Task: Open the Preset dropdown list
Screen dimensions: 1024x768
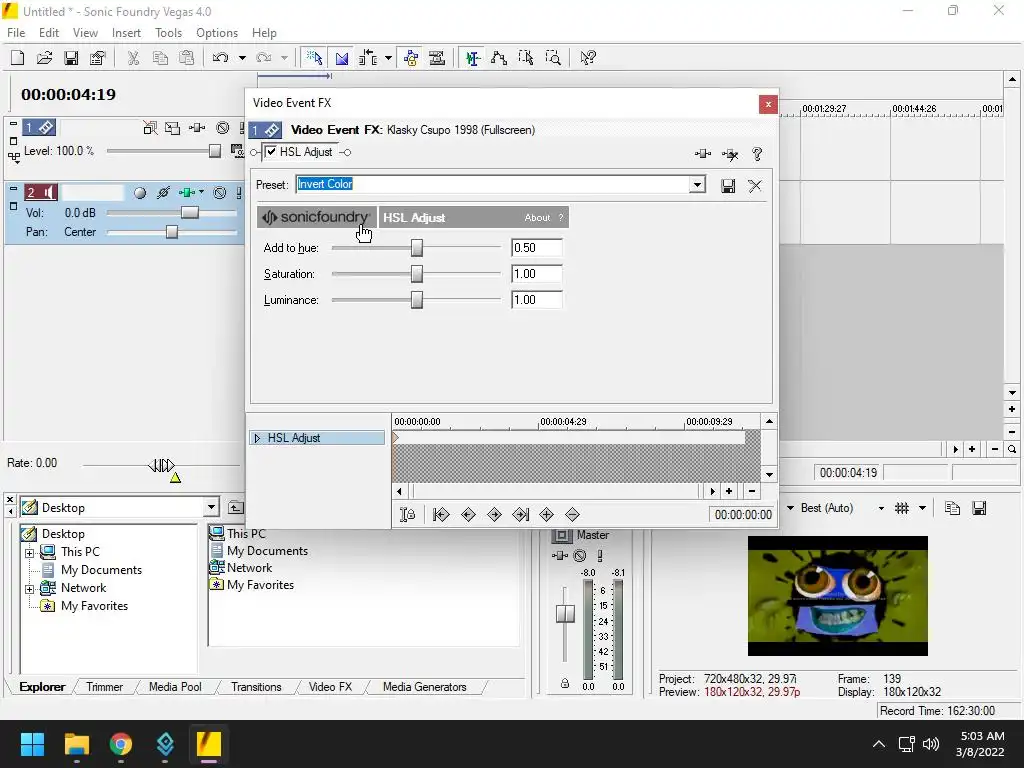Action: pyautogui.click(x=697, y=185)
